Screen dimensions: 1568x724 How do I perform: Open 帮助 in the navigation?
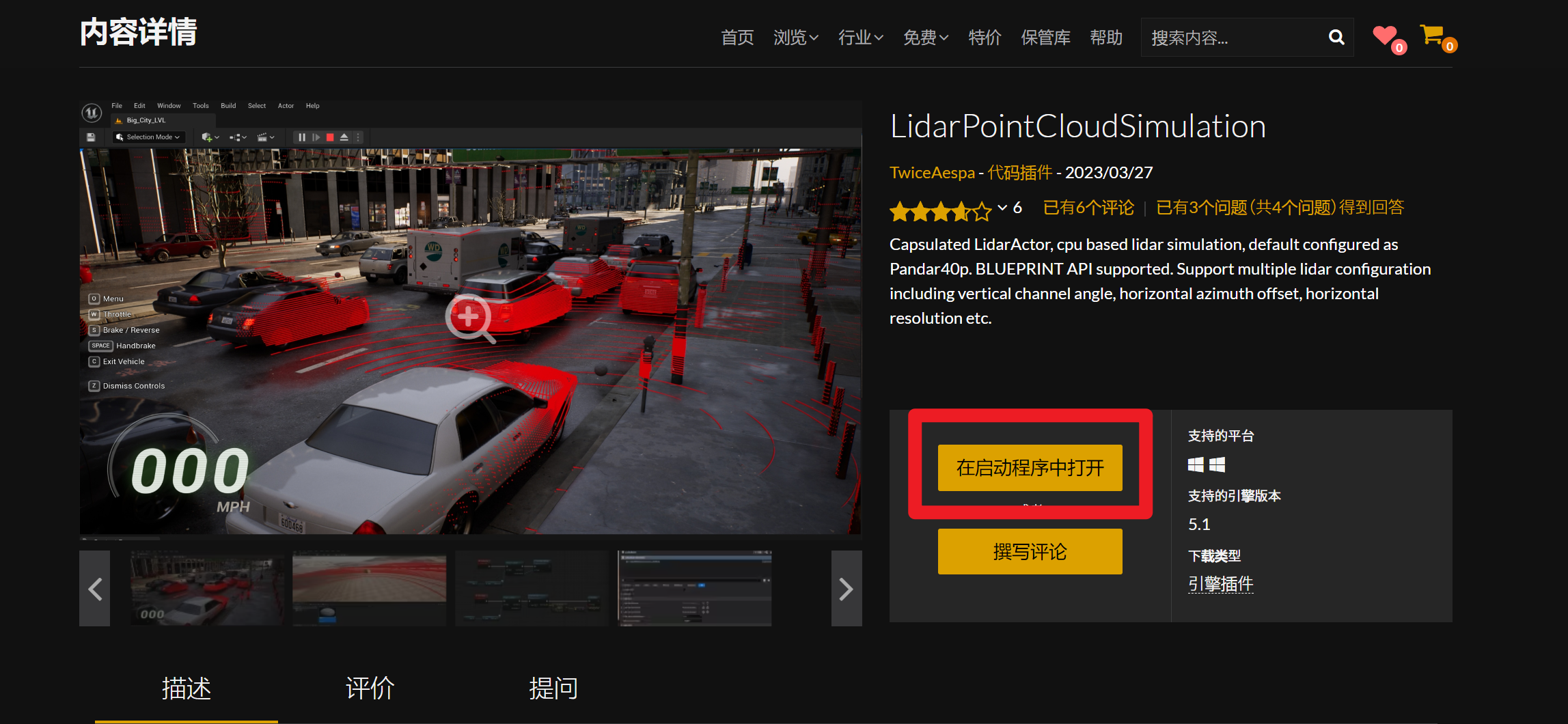(x=1106, y=38)
